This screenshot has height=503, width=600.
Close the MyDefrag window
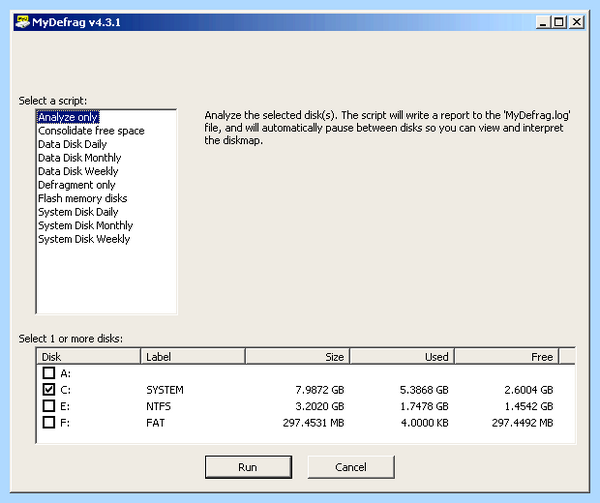(576, 22)
